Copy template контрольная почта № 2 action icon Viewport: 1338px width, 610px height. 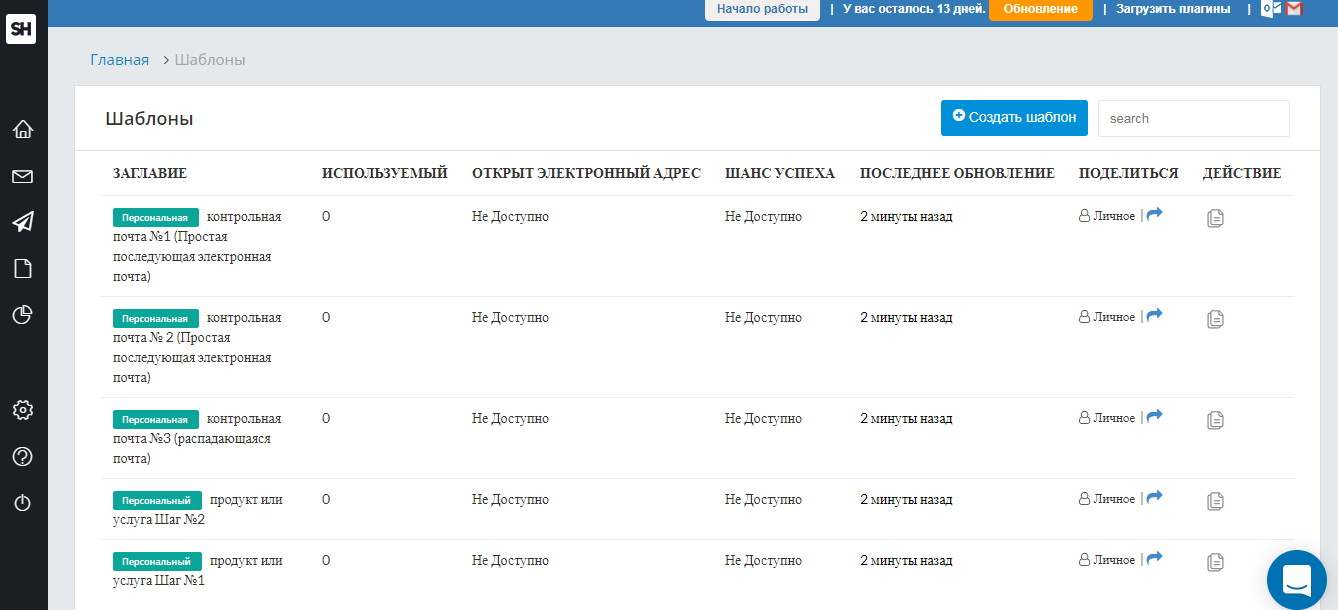click(x=1215, y=319)
